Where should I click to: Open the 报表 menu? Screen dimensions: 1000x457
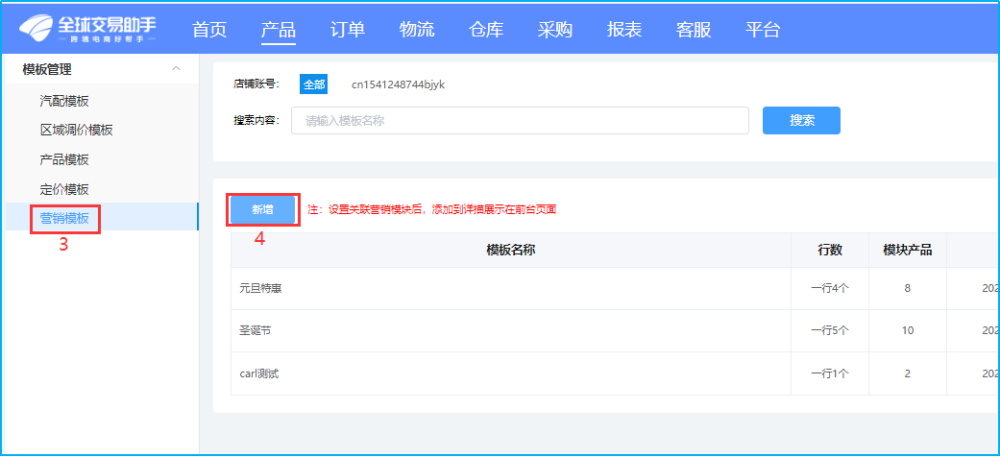click(624, 30)
